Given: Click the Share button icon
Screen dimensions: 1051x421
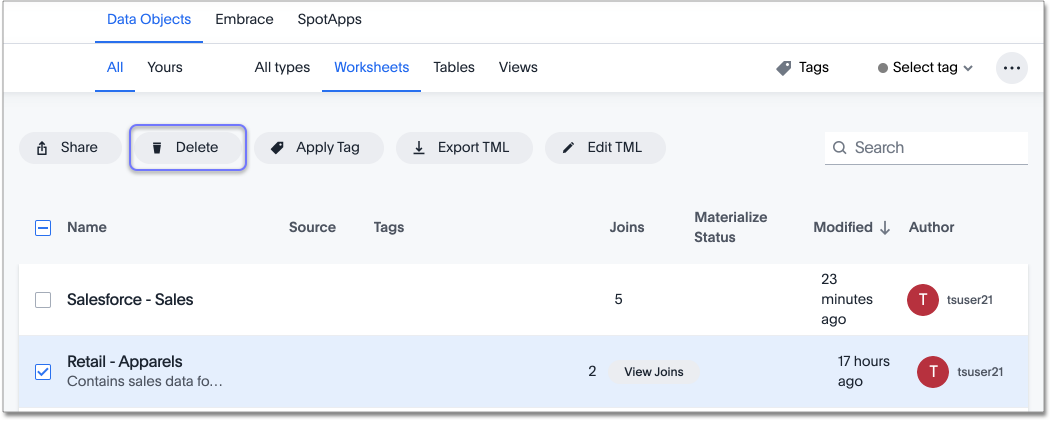Looking at the screenshot, I should tap(43, 148).
